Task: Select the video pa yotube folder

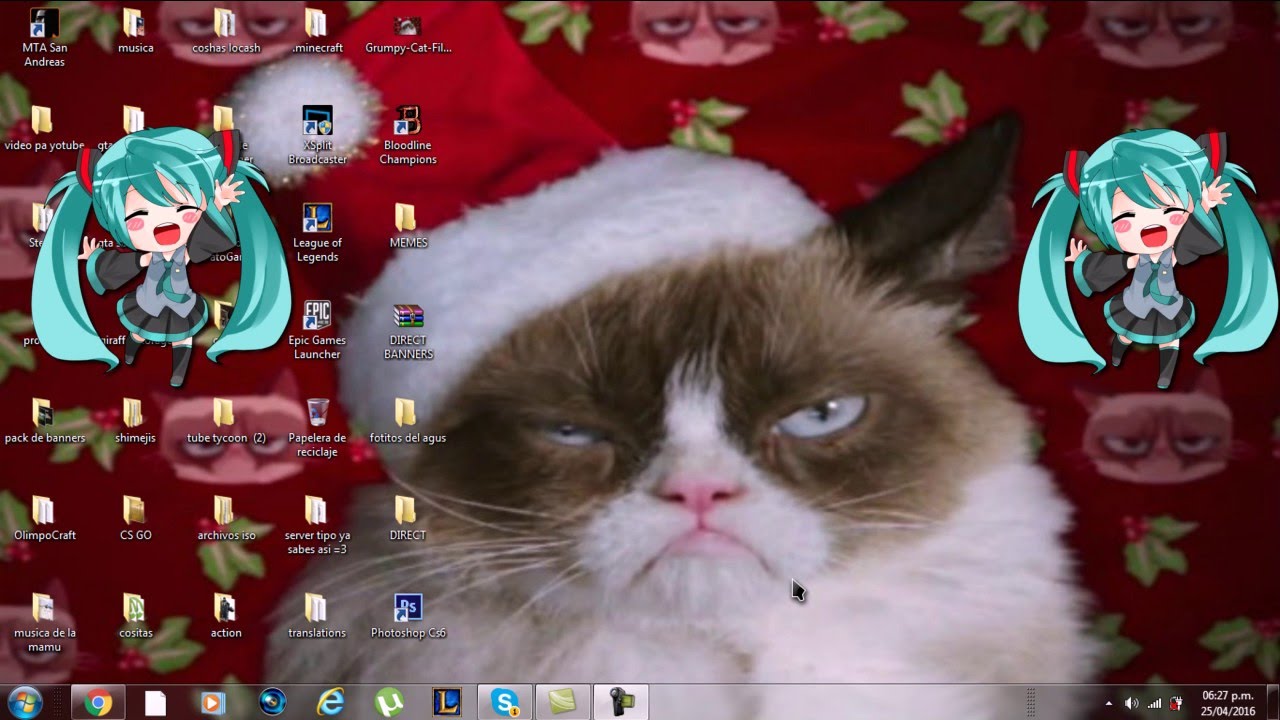Action: [x=44, y=128]
